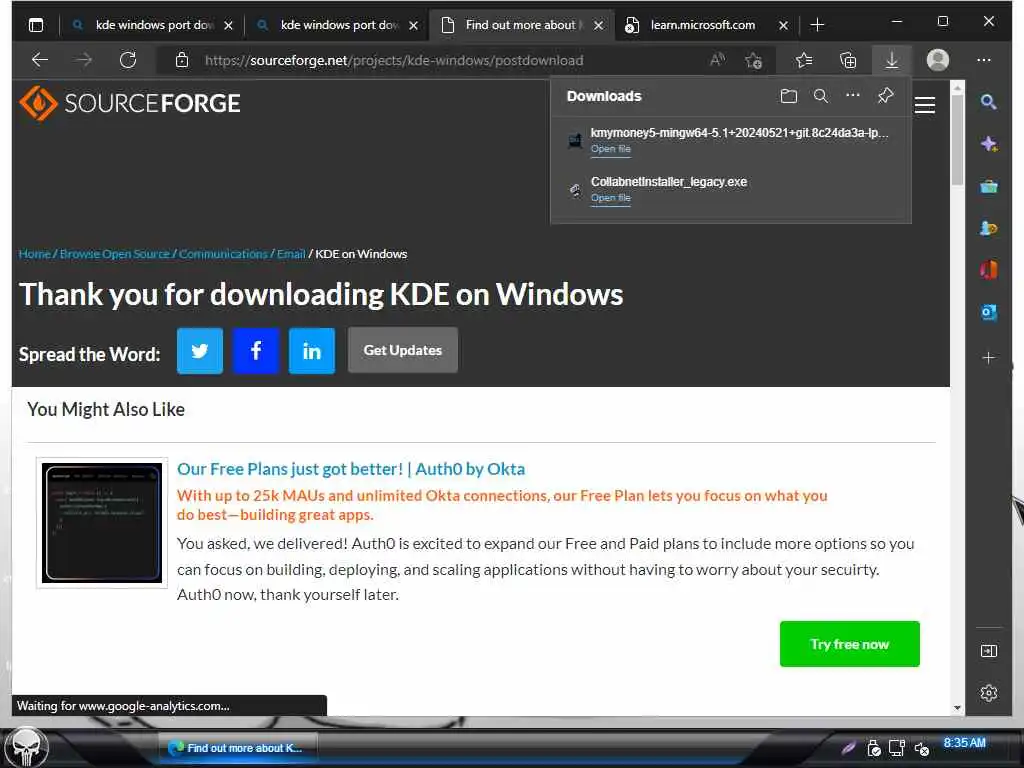The width and height of the screenshot is (1024, 768).
Task: Open Edge Settings and more menu
Action: 984,60
